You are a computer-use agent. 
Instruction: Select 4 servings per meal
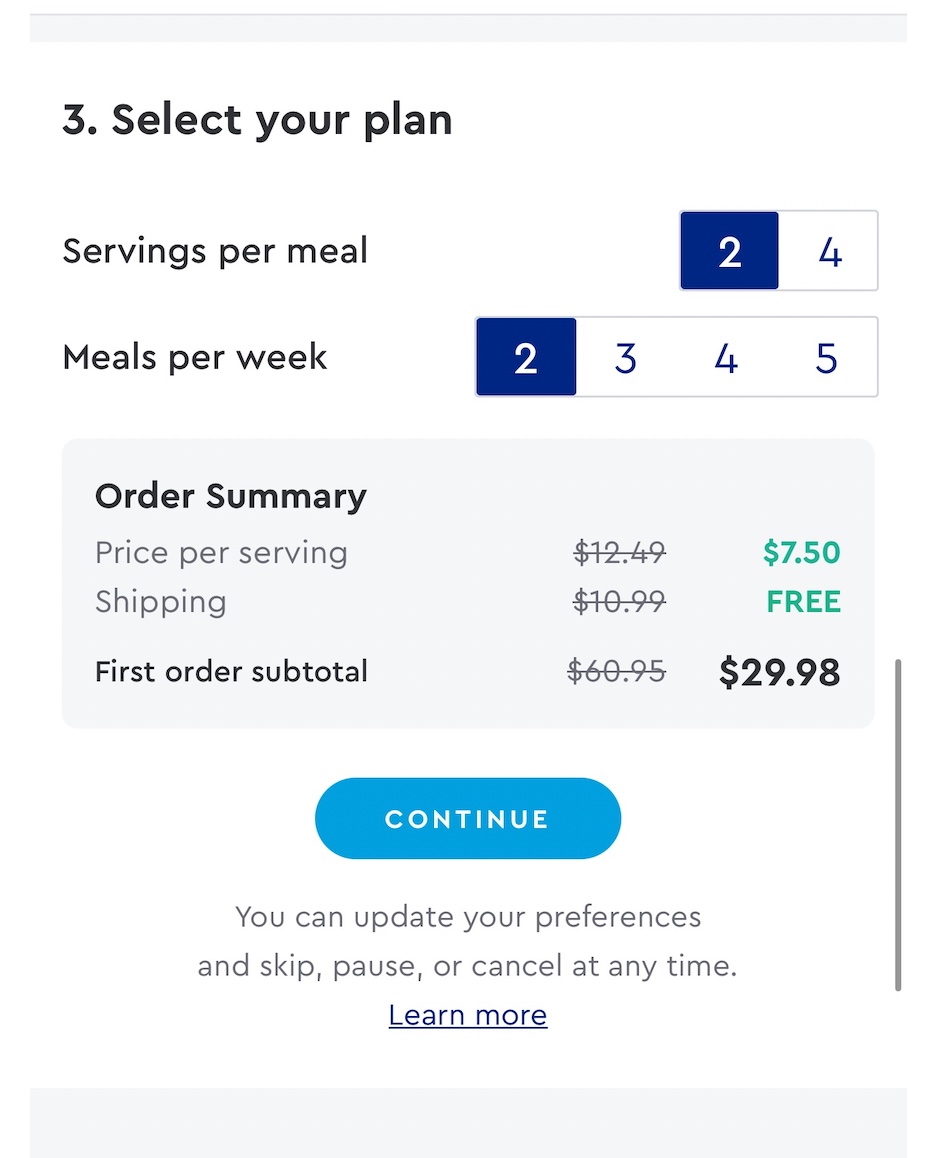[829, 253]
